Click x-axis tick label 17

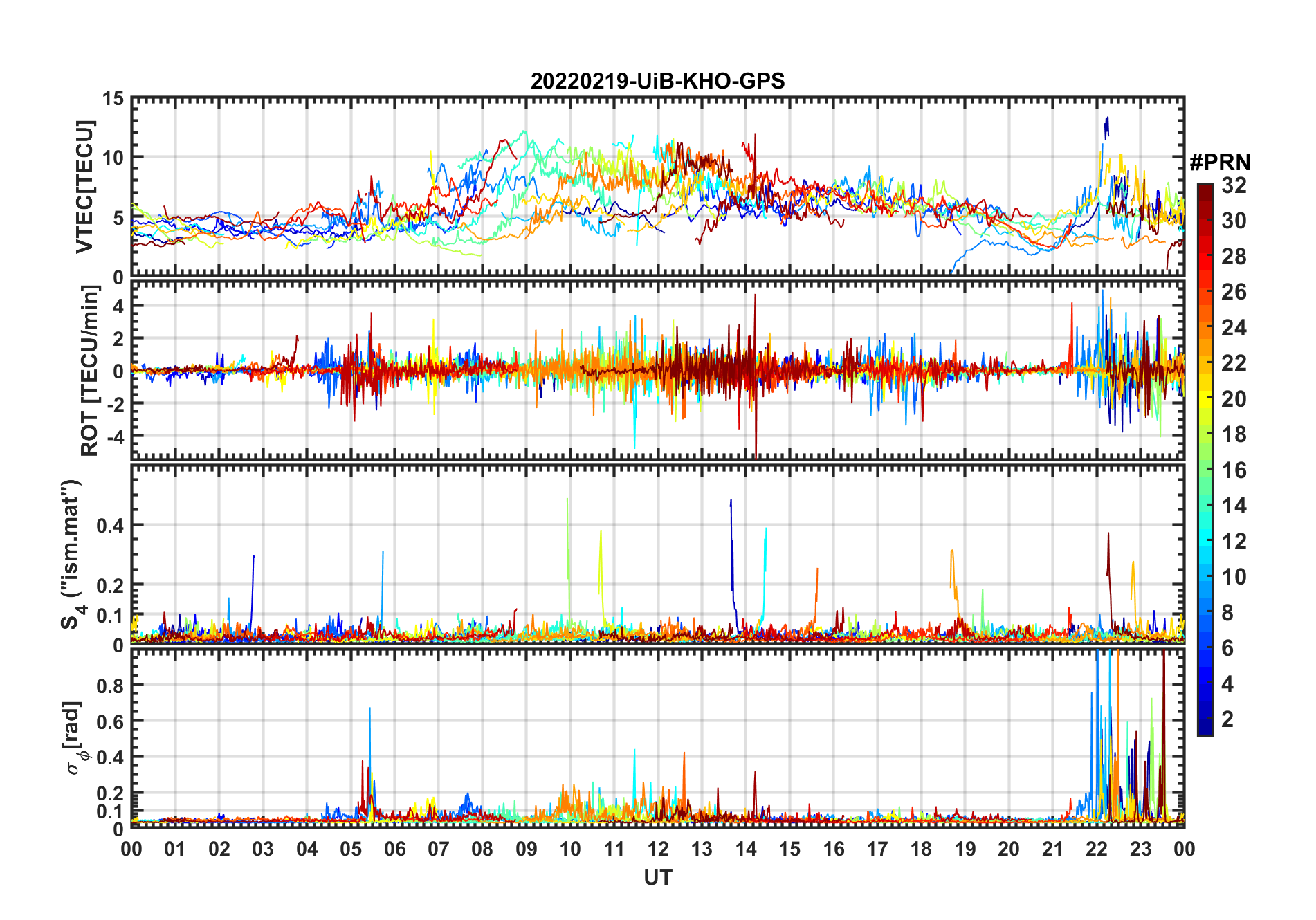877,849
